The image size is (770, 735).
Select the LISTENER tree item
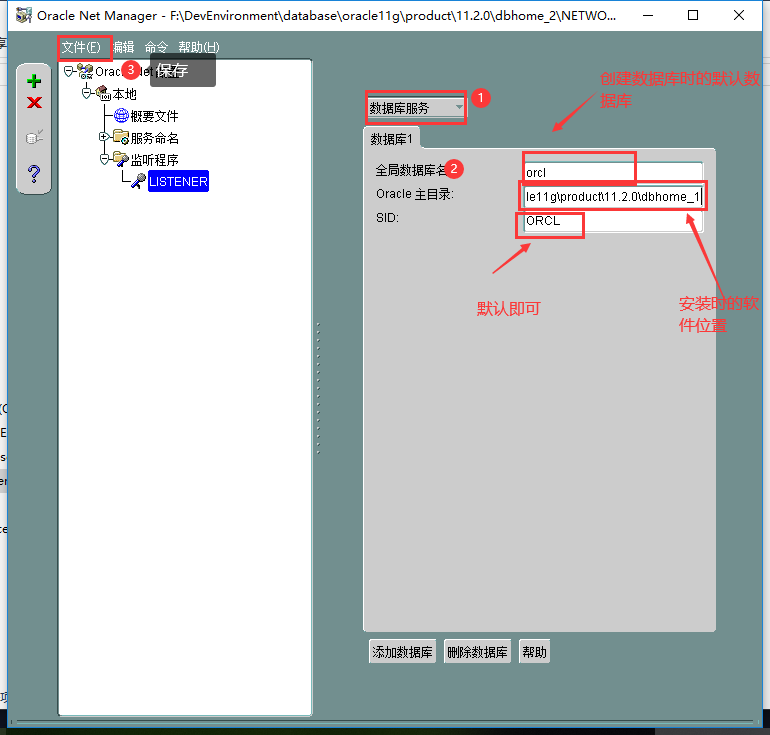[178, 181]
